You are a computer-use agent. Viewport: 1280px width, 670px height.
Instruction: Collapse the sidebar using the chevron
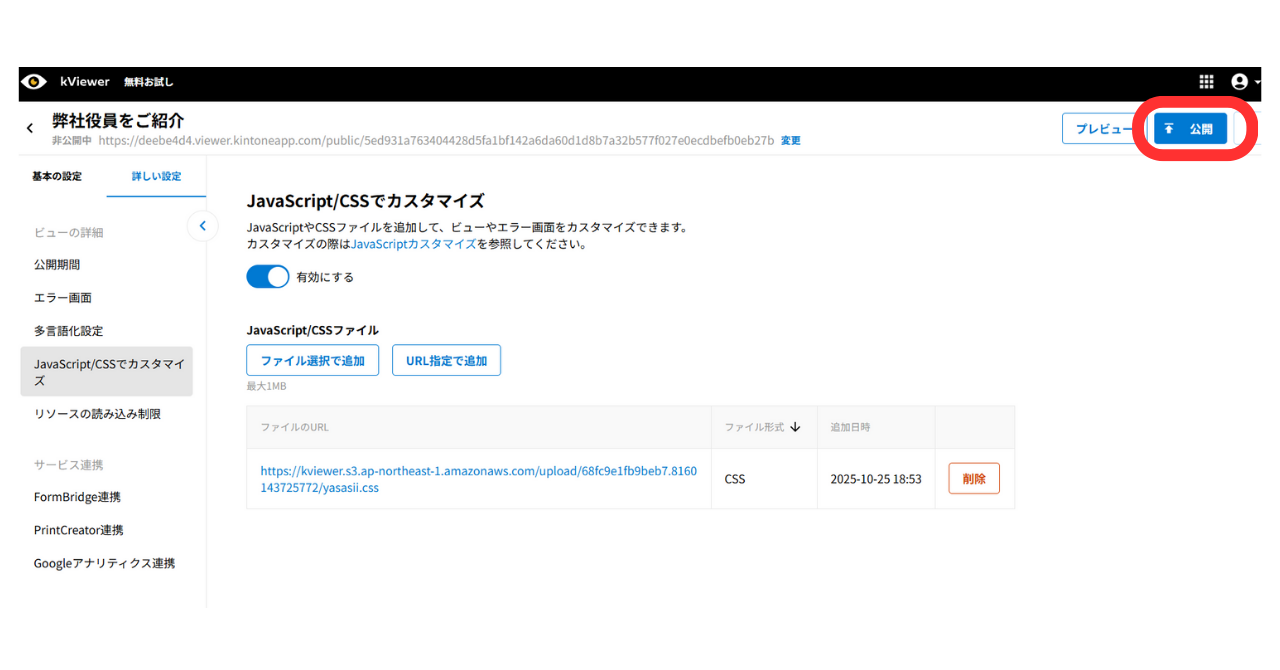(203, 226)
